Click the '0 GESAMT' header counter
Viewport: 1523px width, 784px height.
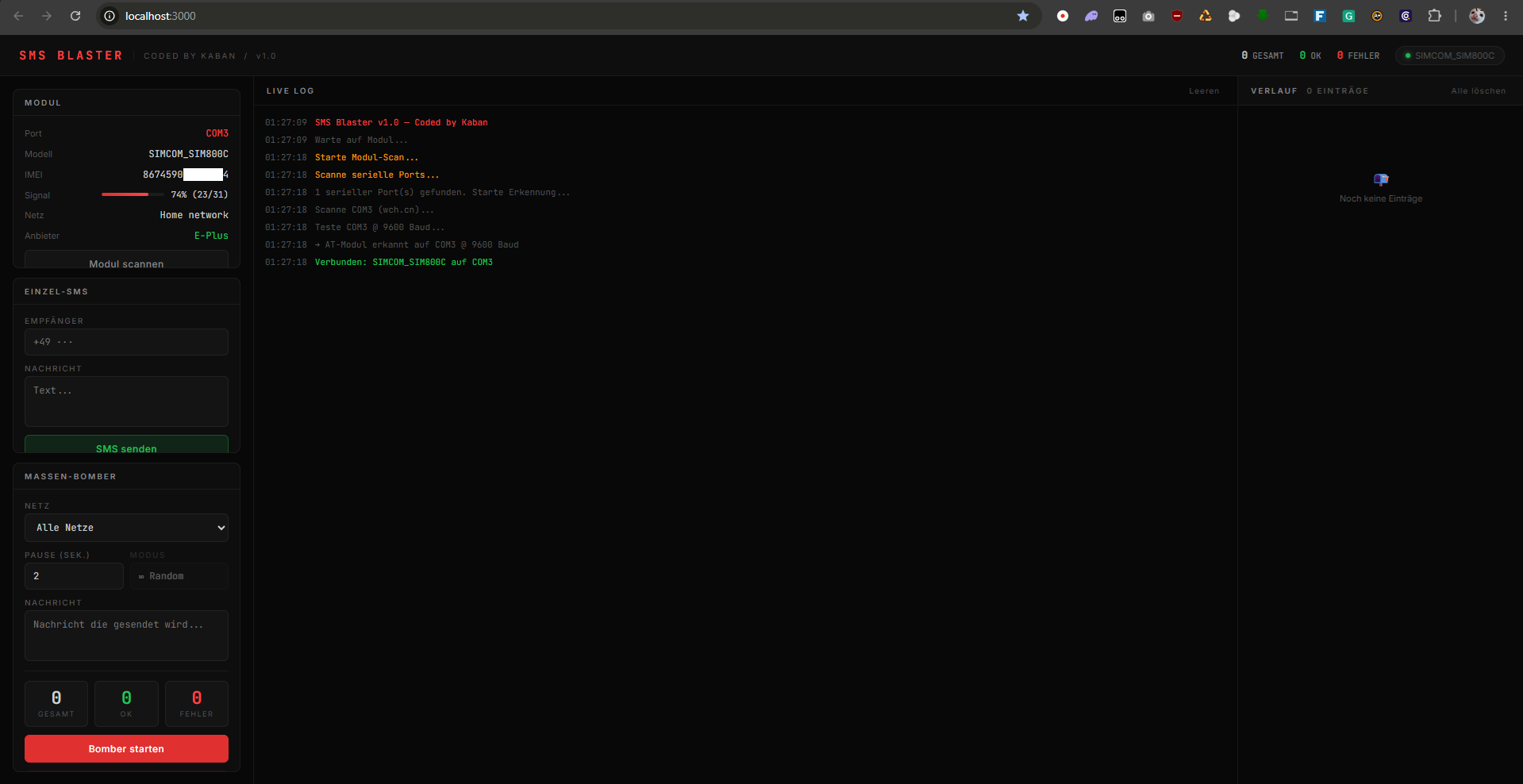(x=1262, y=56)
